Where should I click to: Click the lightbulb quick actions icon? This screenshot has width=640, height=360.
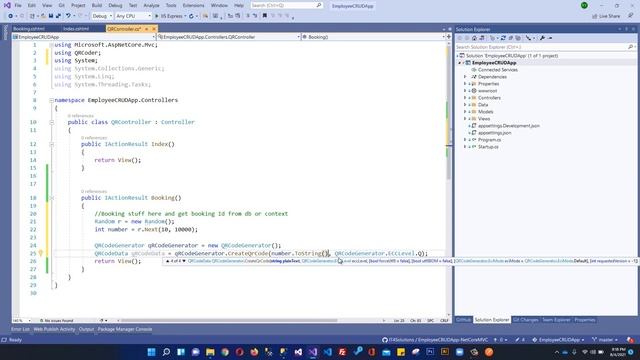click(x=41, y=253)
